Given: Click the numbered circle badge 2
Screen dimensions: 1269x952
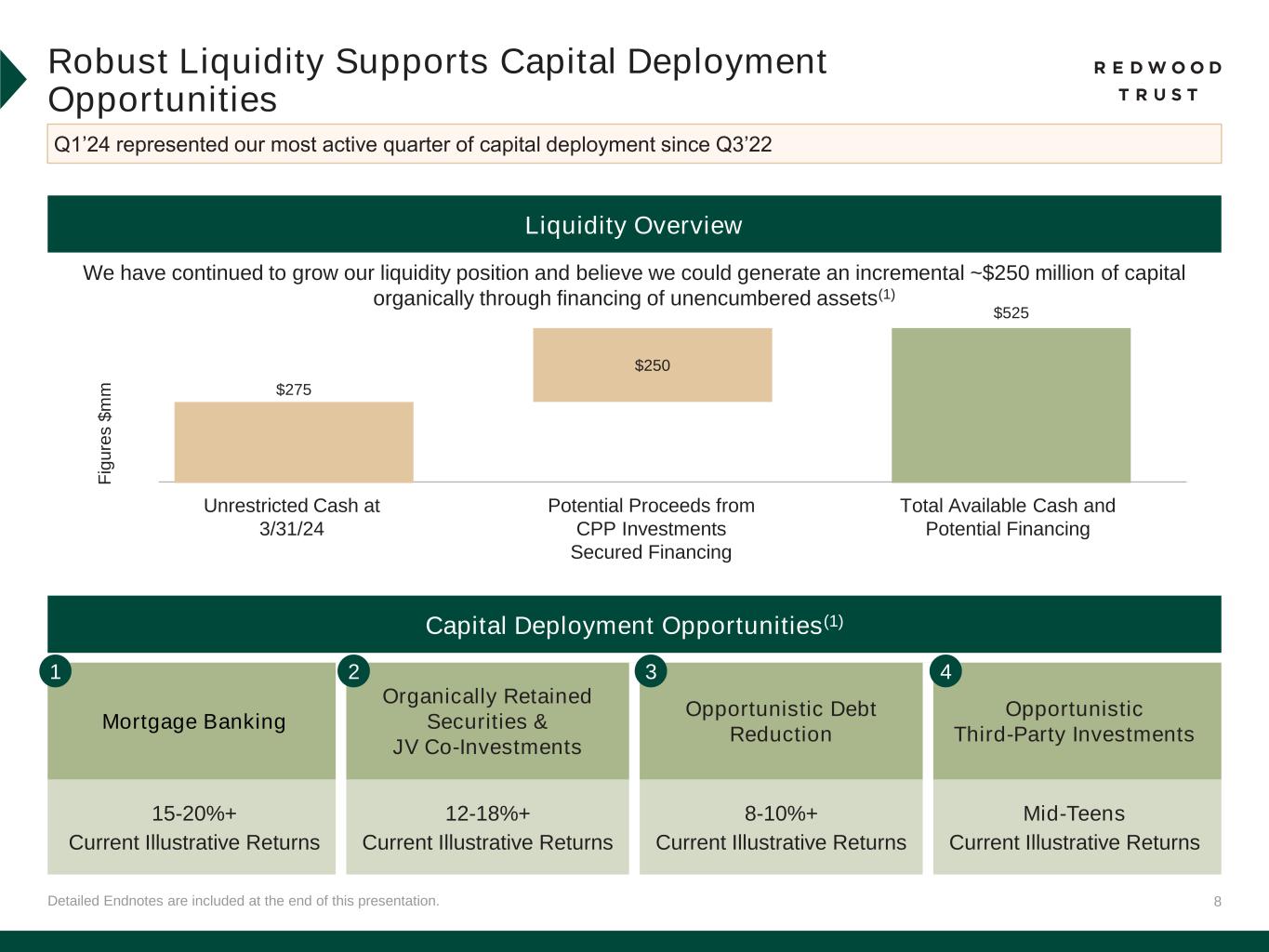Looking at the screenshot, I should [x=353, y=671].
